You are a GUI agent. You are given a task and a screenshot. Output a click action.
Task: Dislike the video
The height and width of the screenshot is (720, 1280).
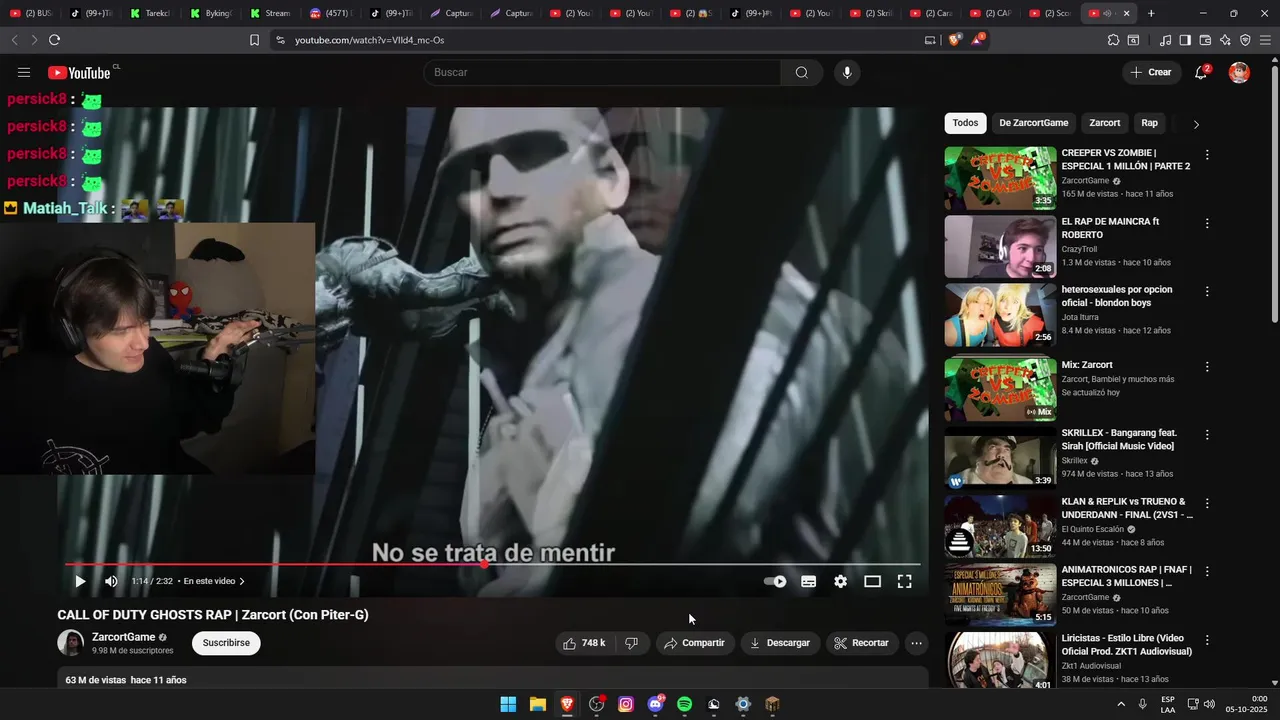coord(631,643)
